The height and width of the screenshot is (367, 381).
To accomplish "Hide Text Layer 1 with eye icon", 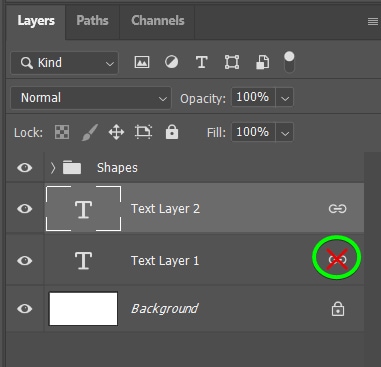I will 25,260.
